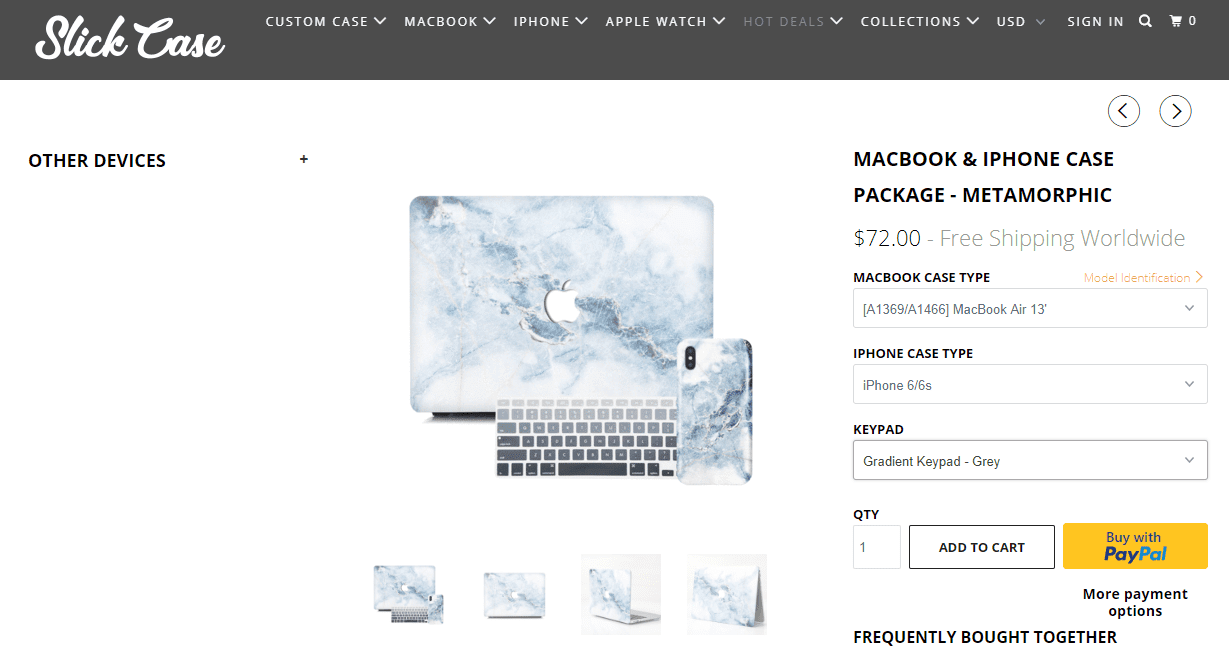
Task: Open the shopping cart icon
Action: (x=1183, y=21)
